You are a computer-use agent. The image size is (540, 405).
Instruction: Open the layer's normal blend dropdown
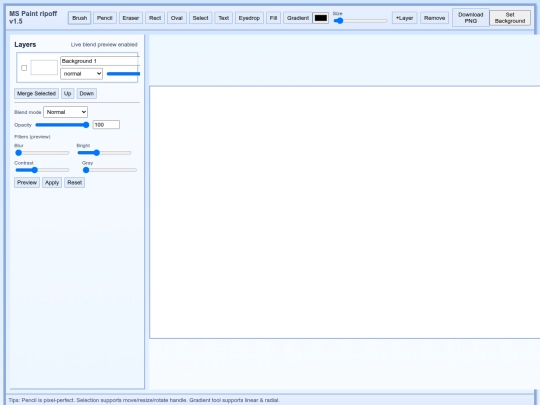(82, 74)
